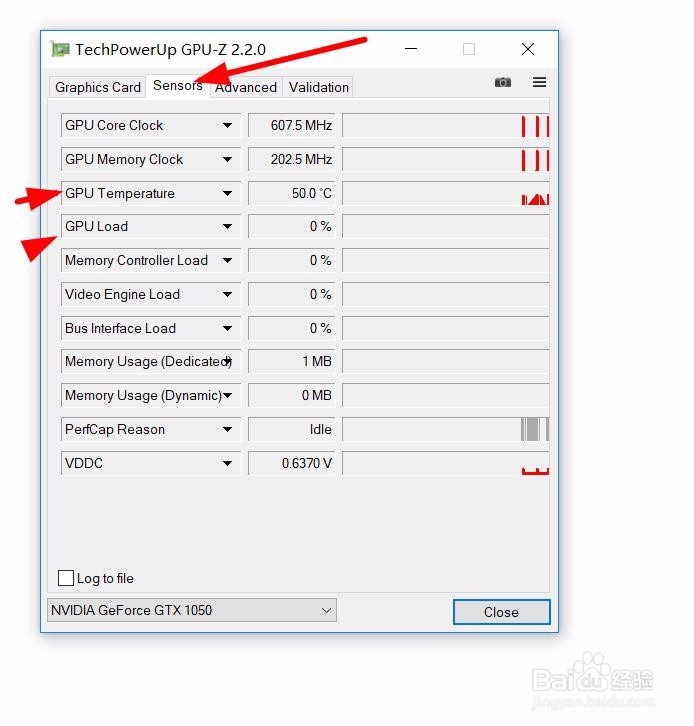This screenshot has width=694, height=726.
Task: Click the GPU Load history graph
Action: click(446, 226)
